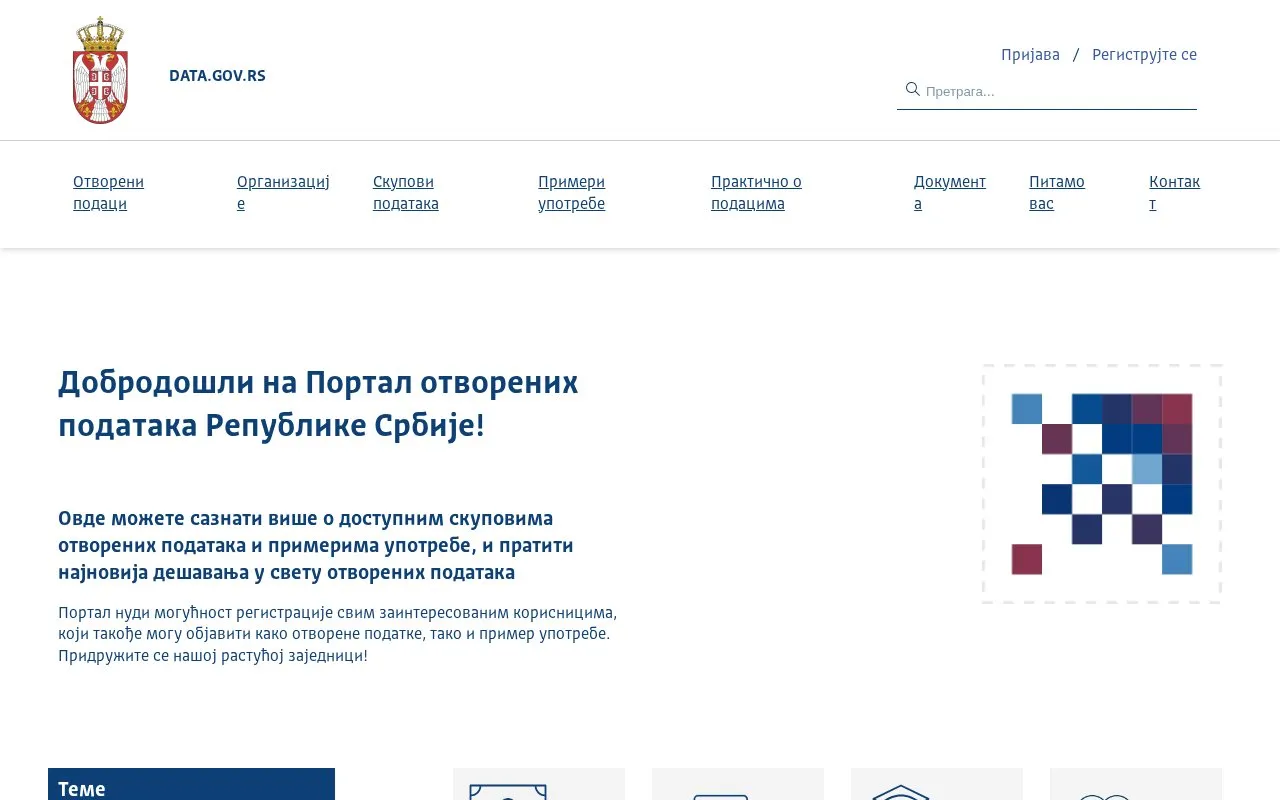Viewport: 1280px width, 800px height.
Task: Open the Региструјте се registration link
Action: pyautogui.click(x=1144, y=54)
